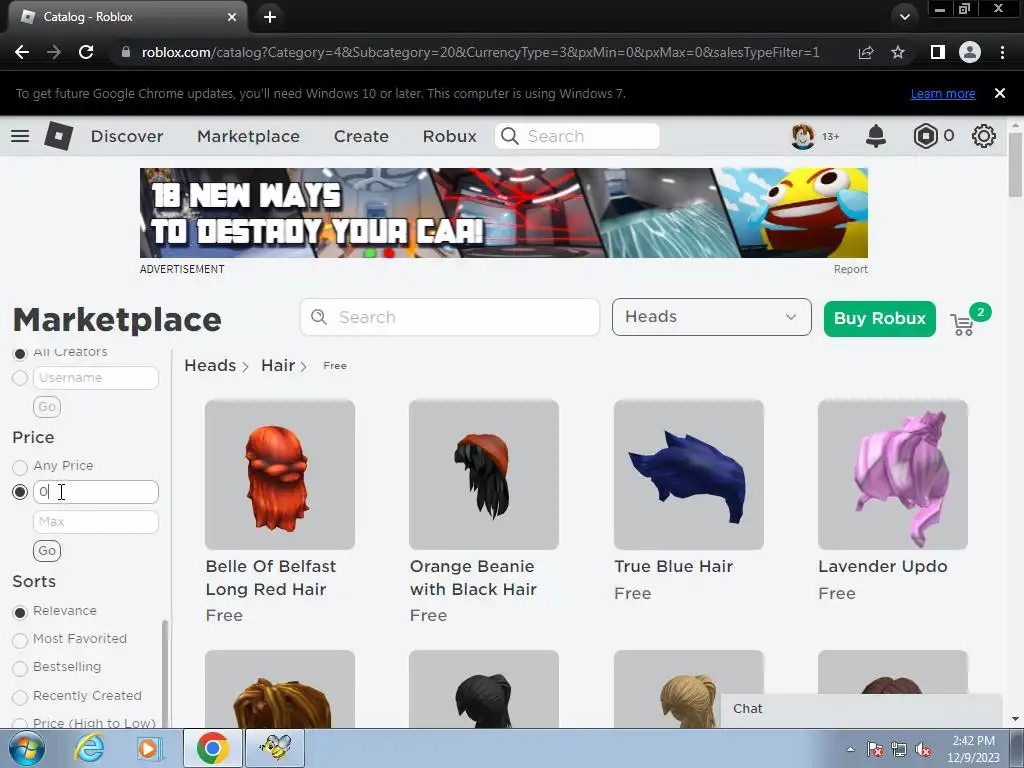Click Go under the price range
Viewport: 1024px width, 768px height.
[x=47, y=551]
